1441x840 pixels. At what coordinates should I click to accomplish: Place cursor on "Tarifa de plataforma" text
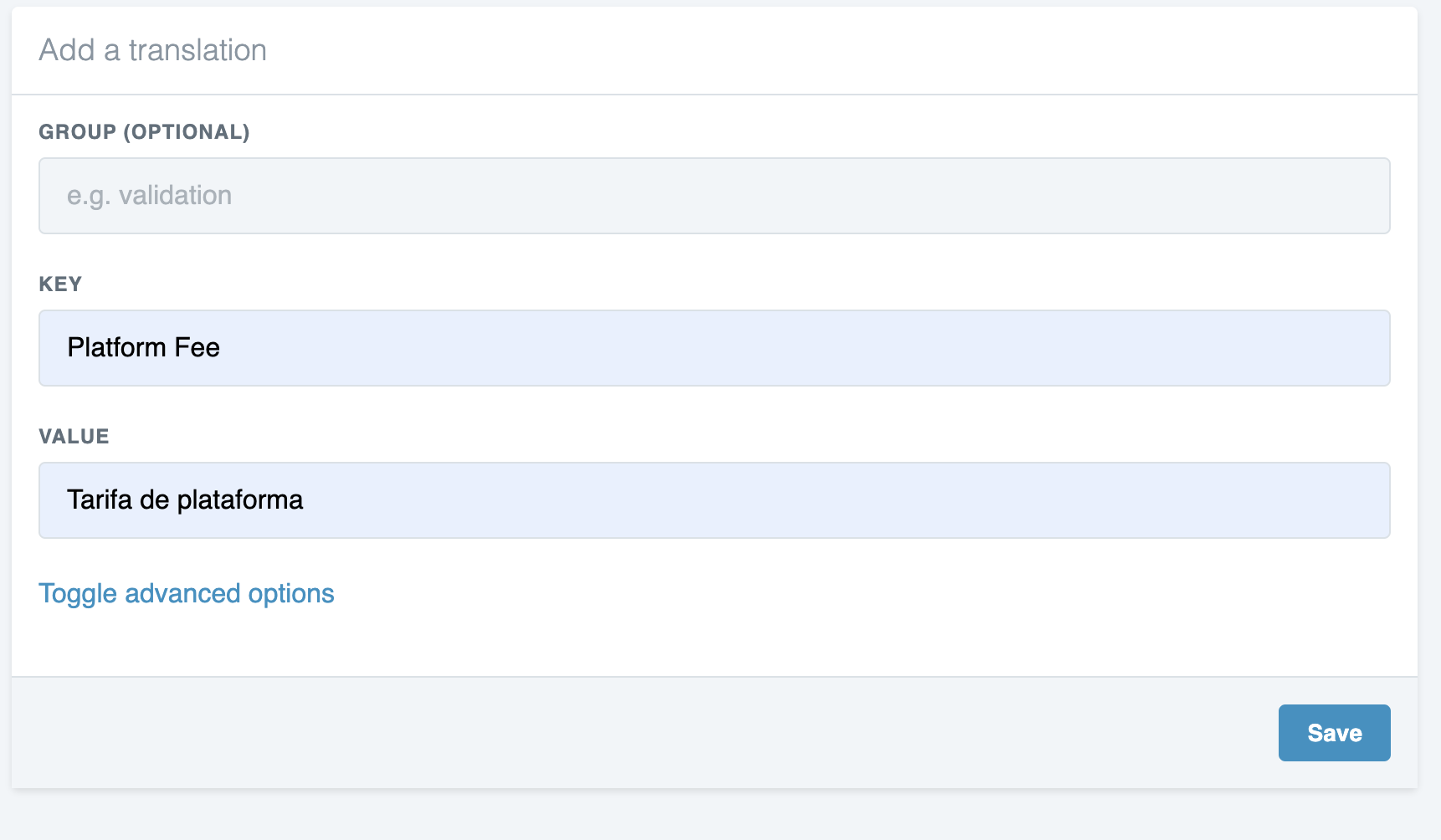[x=185, y=500]
